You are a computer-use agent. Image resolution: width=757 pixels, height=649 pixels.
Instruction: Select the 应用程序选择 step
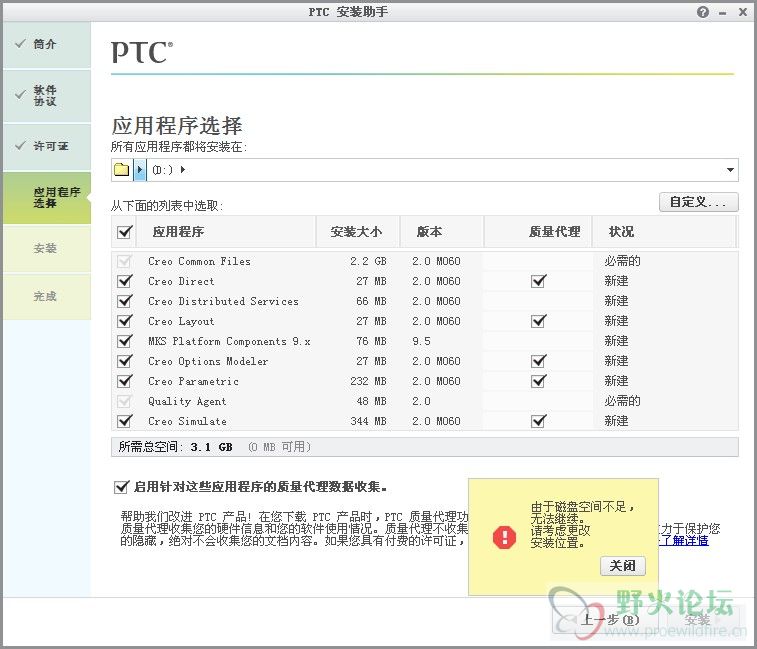click(47, 198)
